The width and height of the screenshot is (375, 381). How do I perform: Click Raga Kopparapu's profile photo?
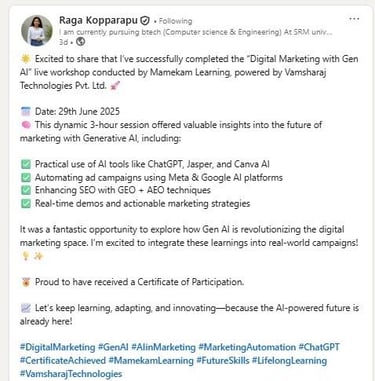[37, 30]
